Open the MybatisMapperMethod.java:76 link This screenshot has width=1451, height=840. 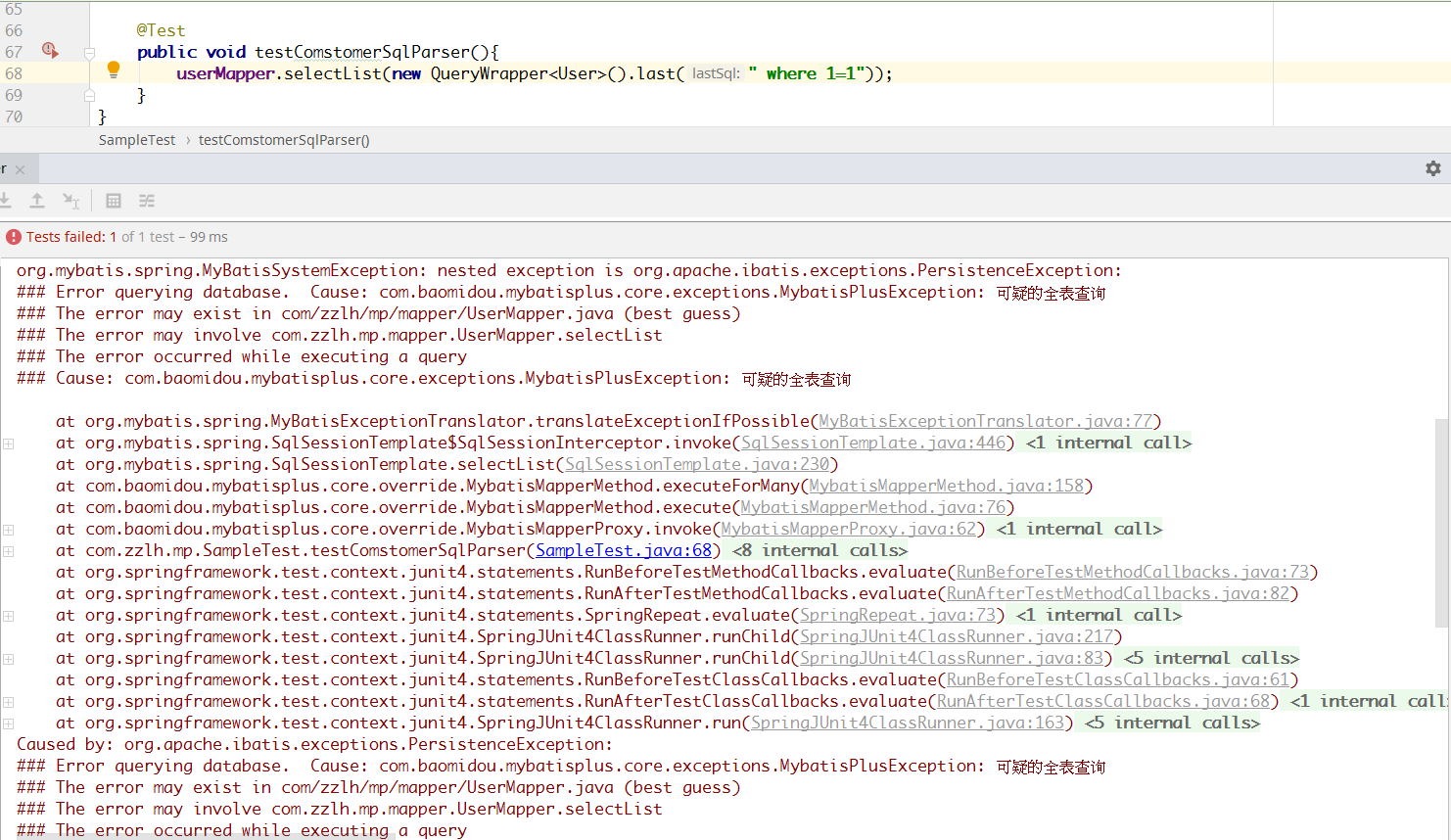tap(873, 507)
